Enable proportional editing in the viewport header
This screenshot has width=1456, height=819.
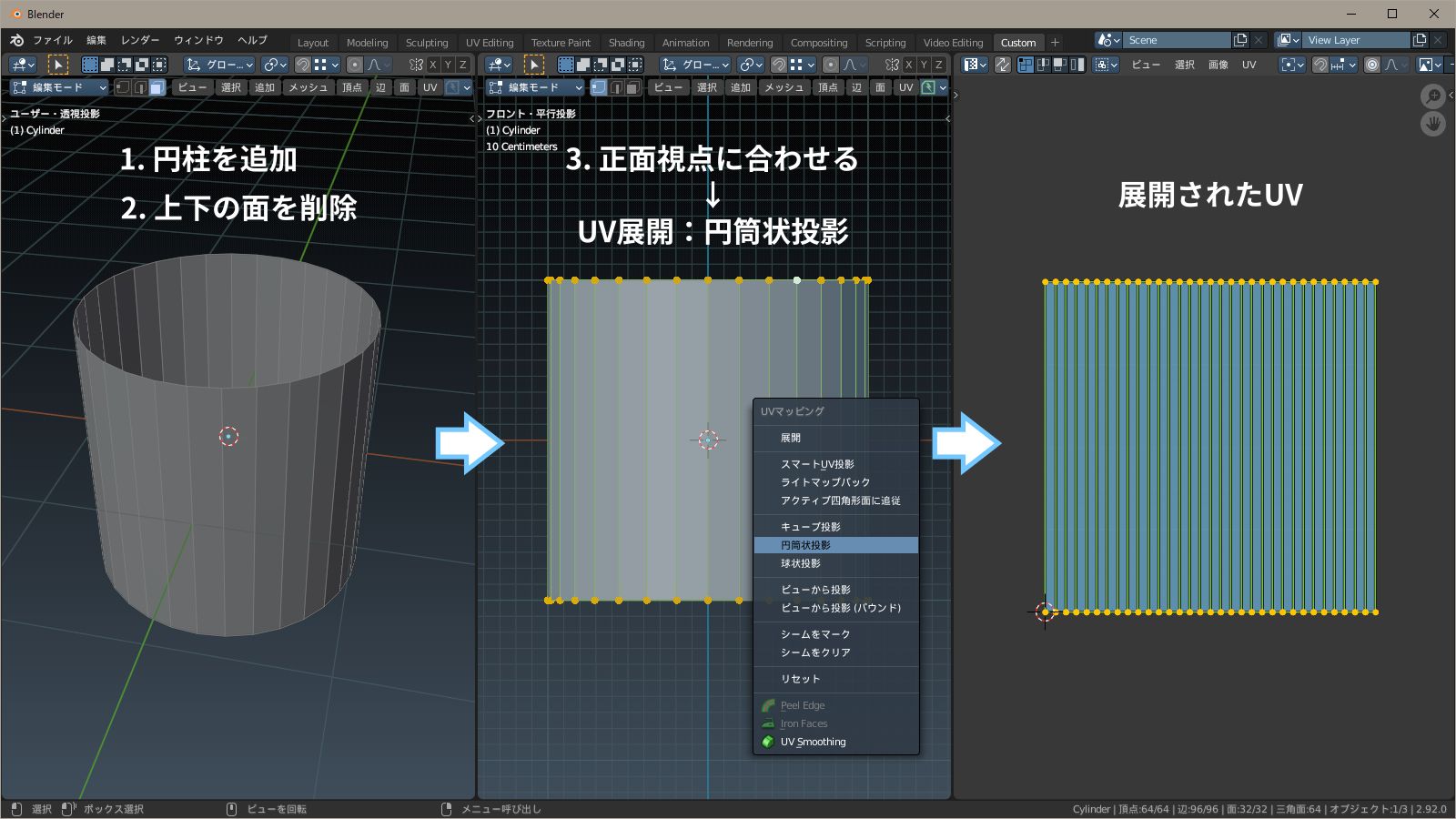(355, 64)
